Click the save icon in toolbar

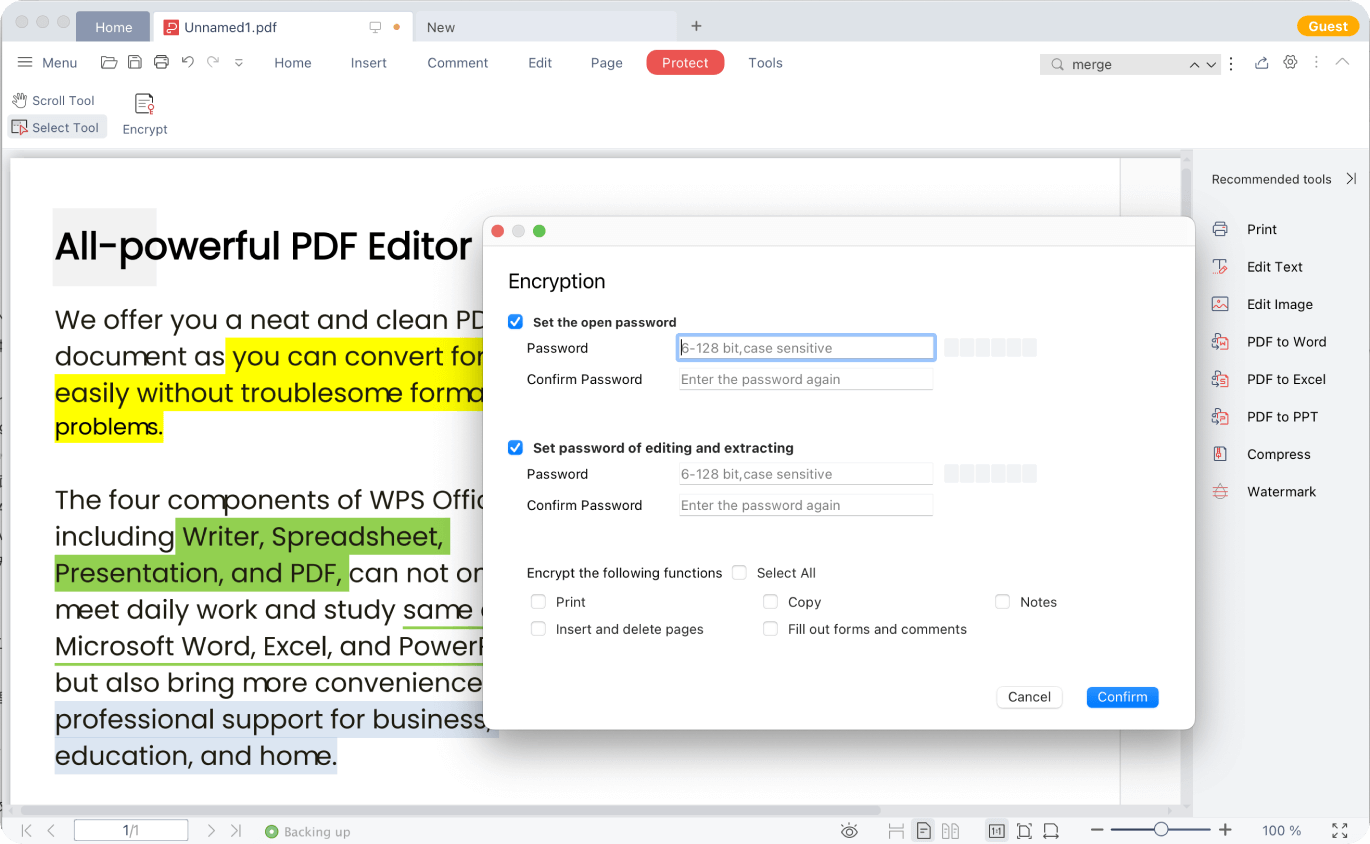coord(135,63)
